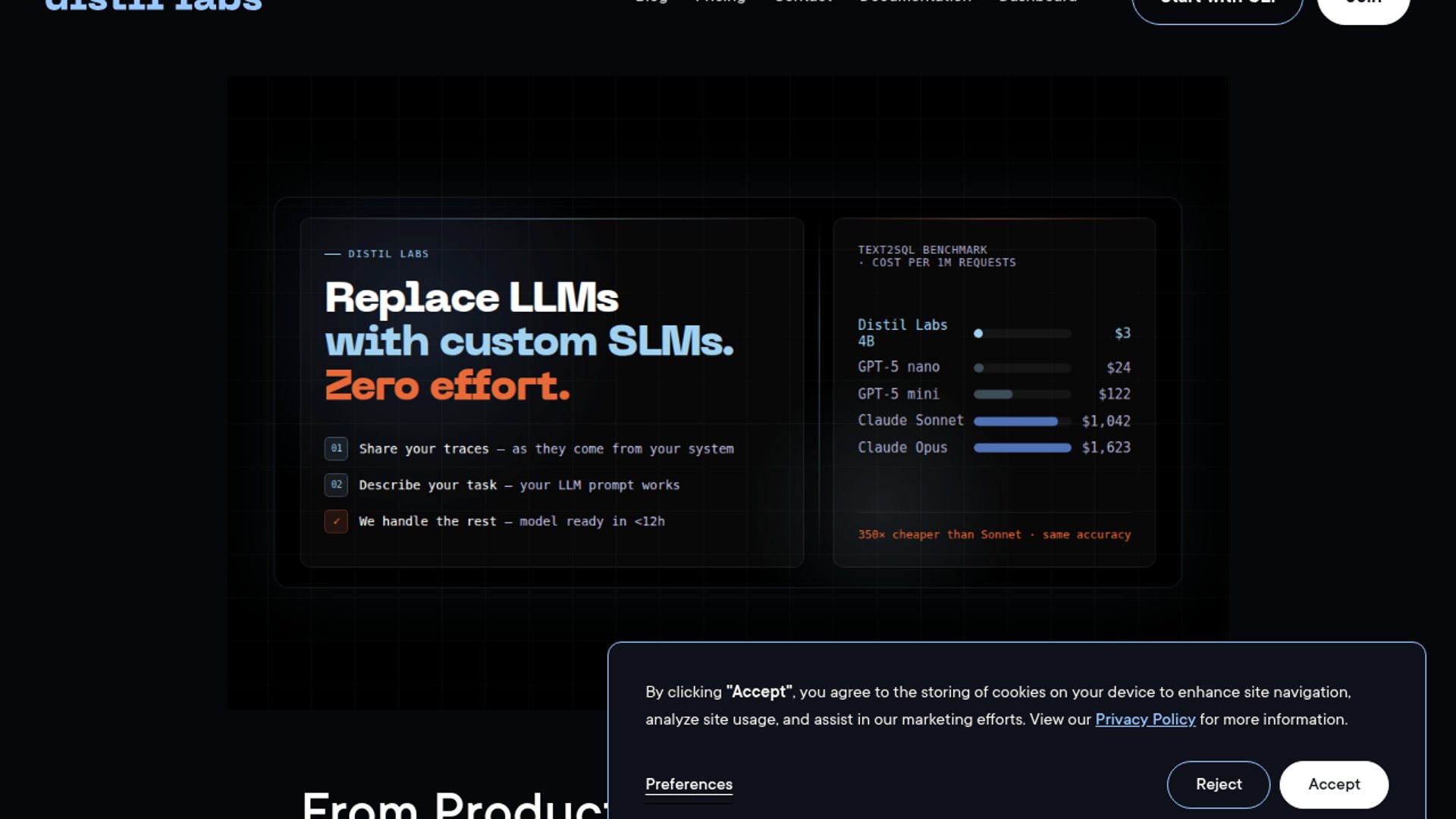1456x819 pixels.
Task: Click the distil labs logo
Action: tap(153, 6)
